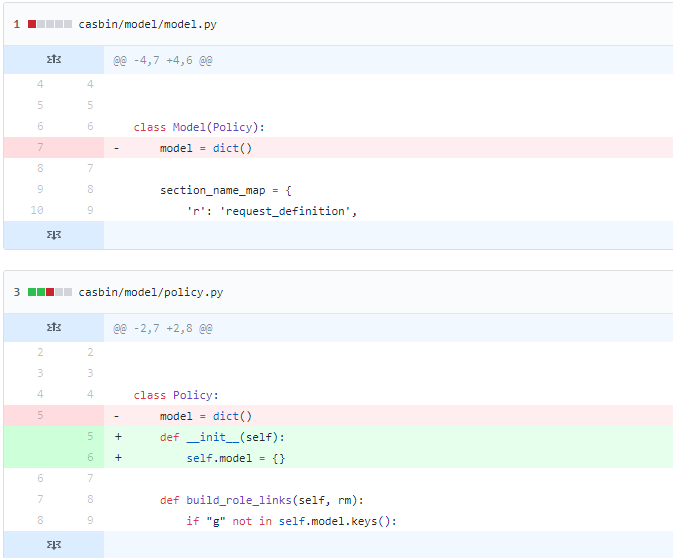Click the diffstat bar for model.py
The image size is (673, 558).
50,24
